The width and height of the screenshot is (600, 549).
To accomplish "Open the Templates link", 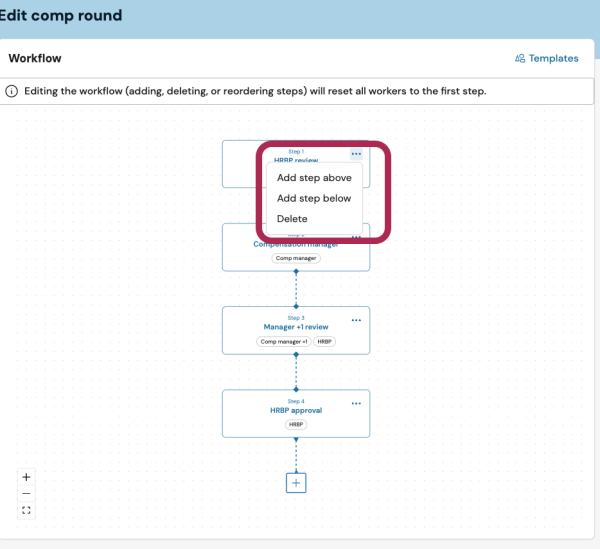I will point(546,58).
